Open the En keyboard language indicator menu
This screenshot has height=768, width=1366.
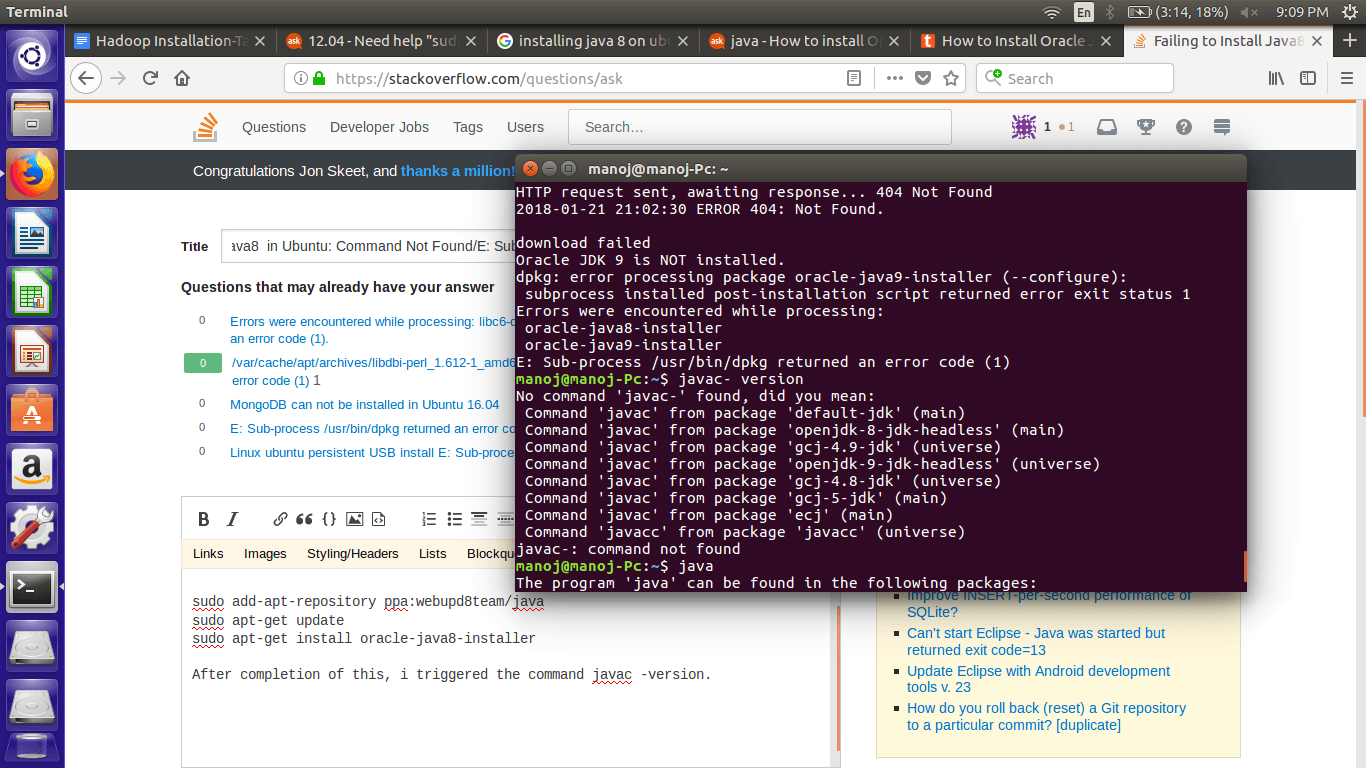pyautogui.click(x=1084, y=12)
